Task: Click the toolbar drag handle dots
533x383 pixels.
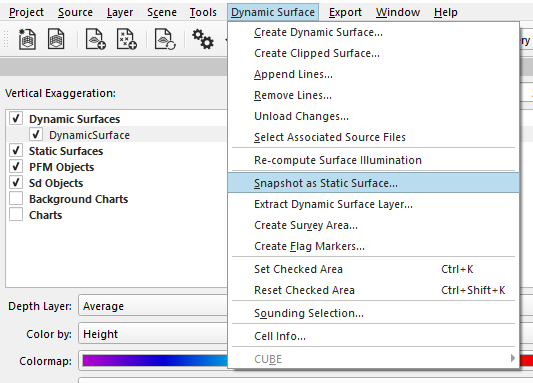Action: 6,39
